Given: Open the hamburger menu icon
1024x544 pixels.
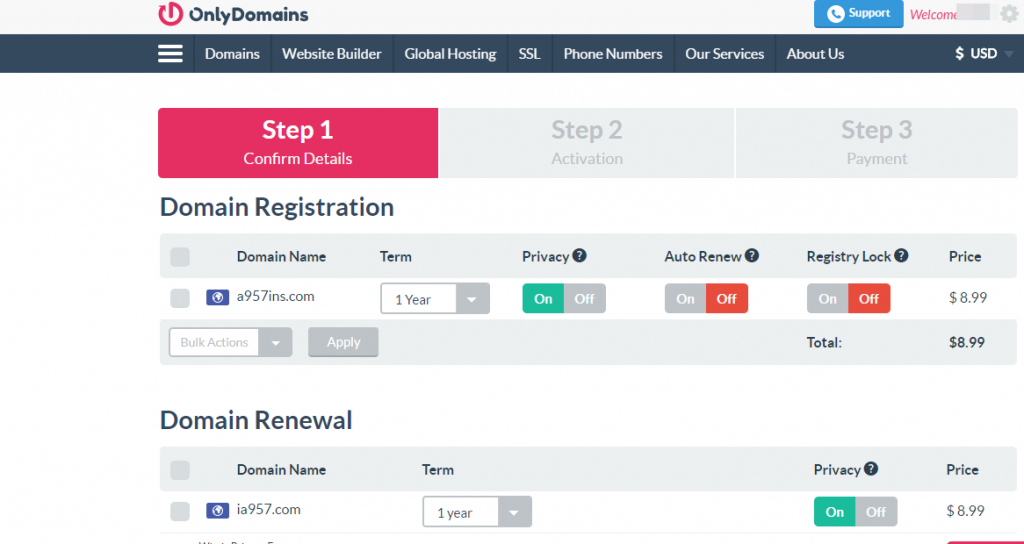Looking at the screenshot, I should 170,54.
